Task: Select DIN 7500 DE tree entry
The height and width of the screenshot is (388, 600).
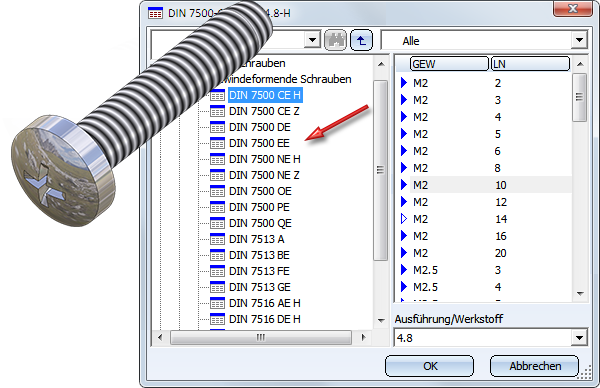Action: click(260, 127)
